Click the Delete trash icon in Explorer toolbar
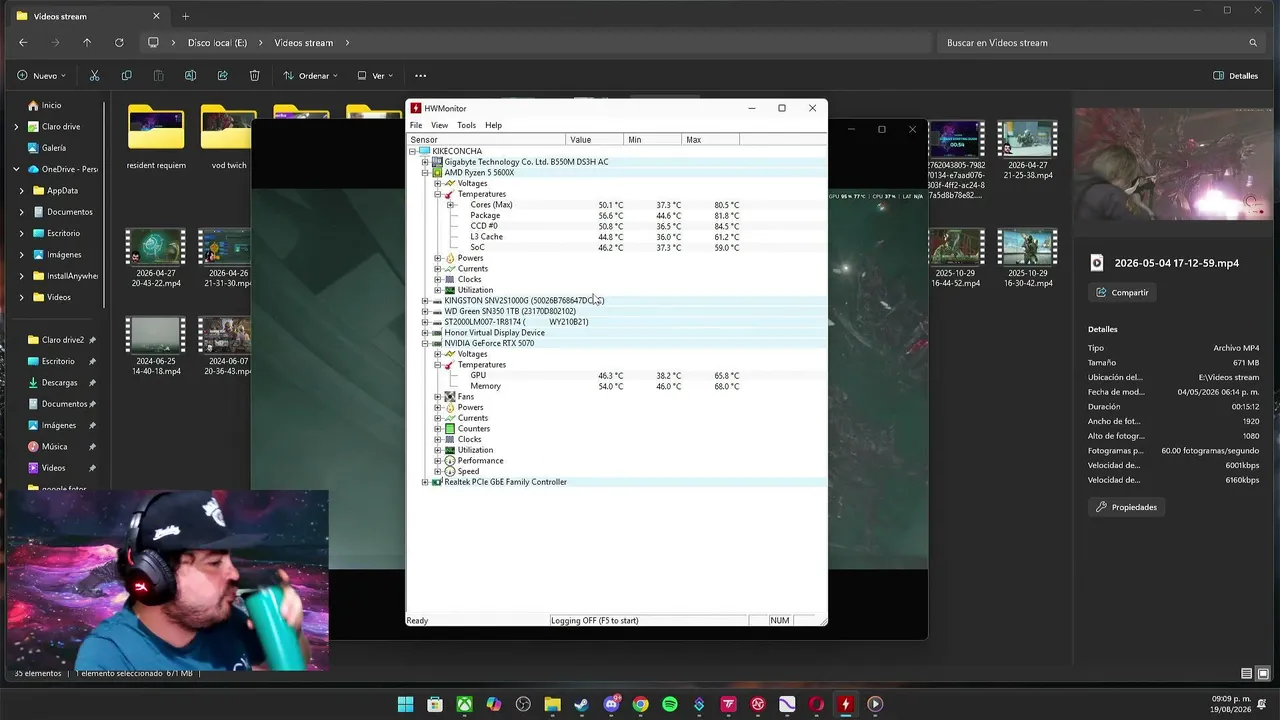The width and height of the screenshot is (1280, 720). [254, 76]
